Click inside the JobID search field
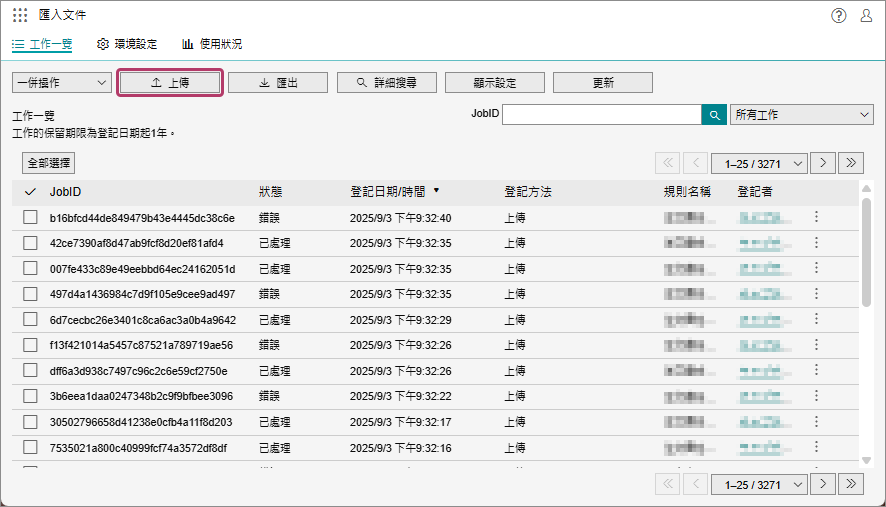 coord(601,115)
